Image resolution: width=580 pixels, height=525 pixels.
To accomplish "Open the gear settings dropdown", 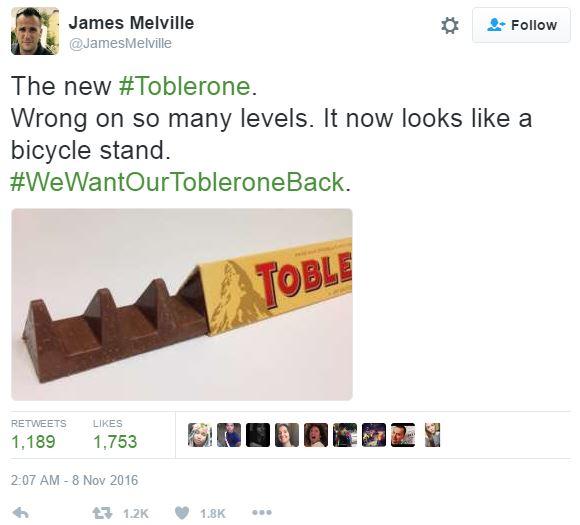I will click(x=449, y=26).
